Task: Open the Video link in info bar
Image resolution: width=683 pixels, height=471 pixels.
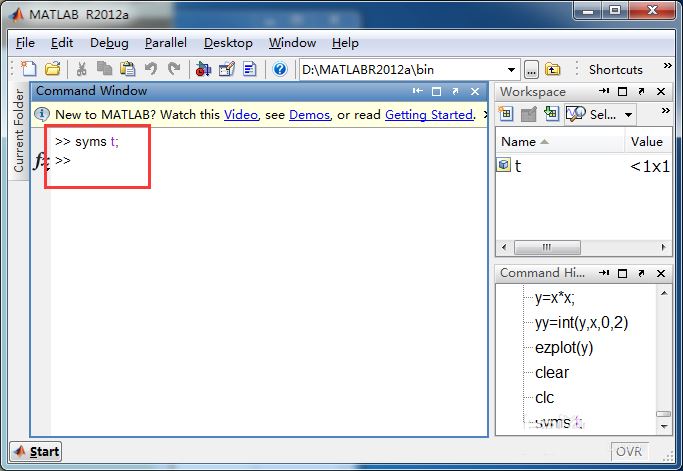Action: point(241,115)
